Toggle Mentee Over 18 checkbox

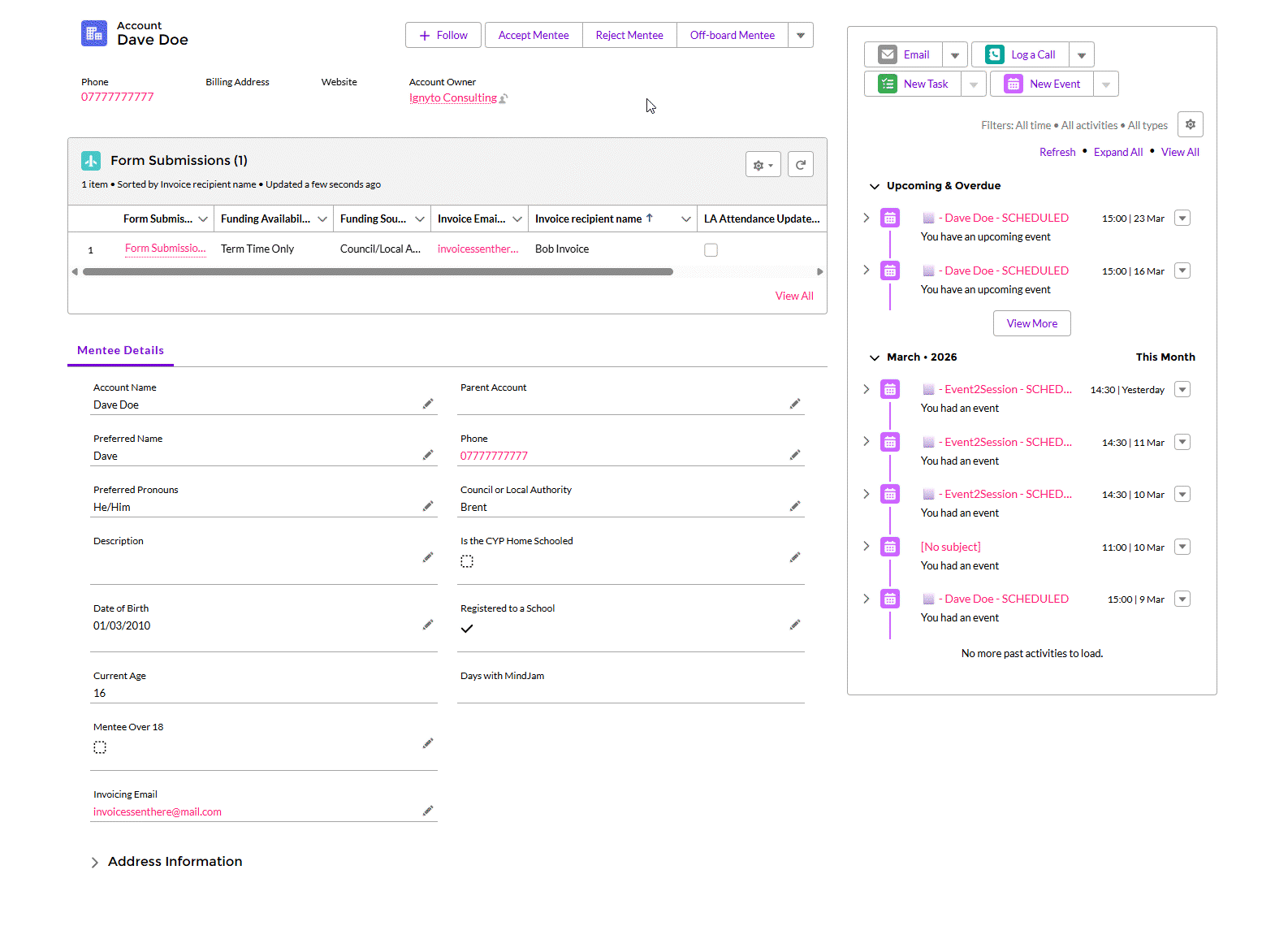click(x=100, y=747)
